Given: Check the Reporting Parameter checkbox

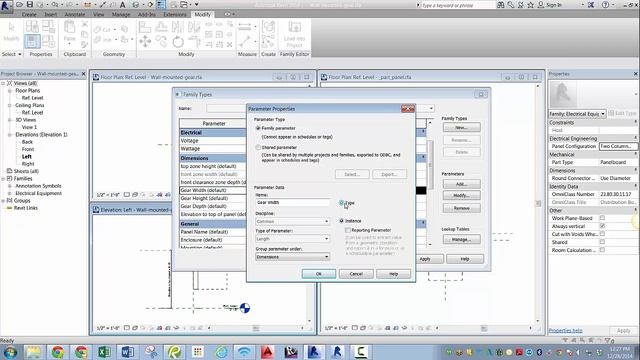Looking at the screenshot, I should 348,230.
